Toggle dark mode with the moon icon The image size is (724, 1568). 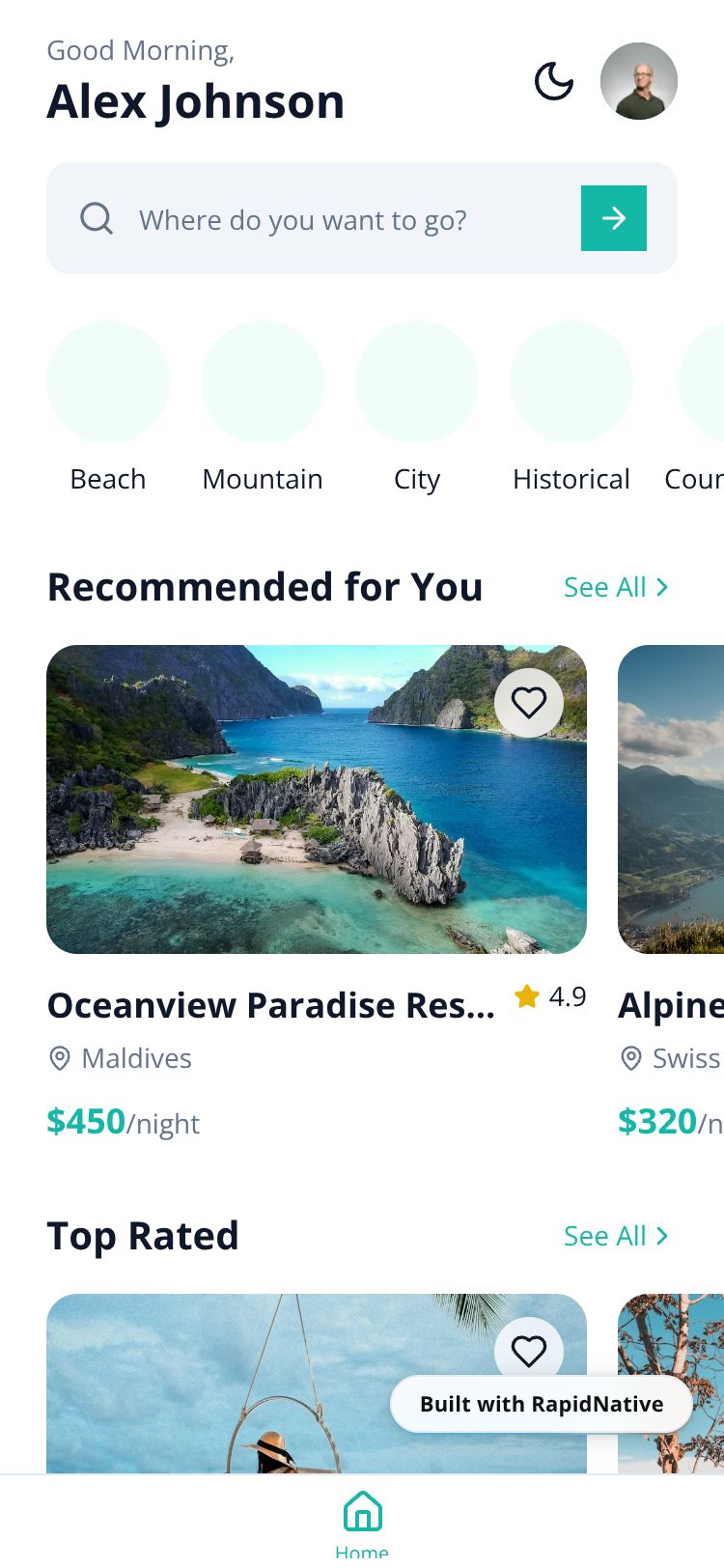click(554, 81)
